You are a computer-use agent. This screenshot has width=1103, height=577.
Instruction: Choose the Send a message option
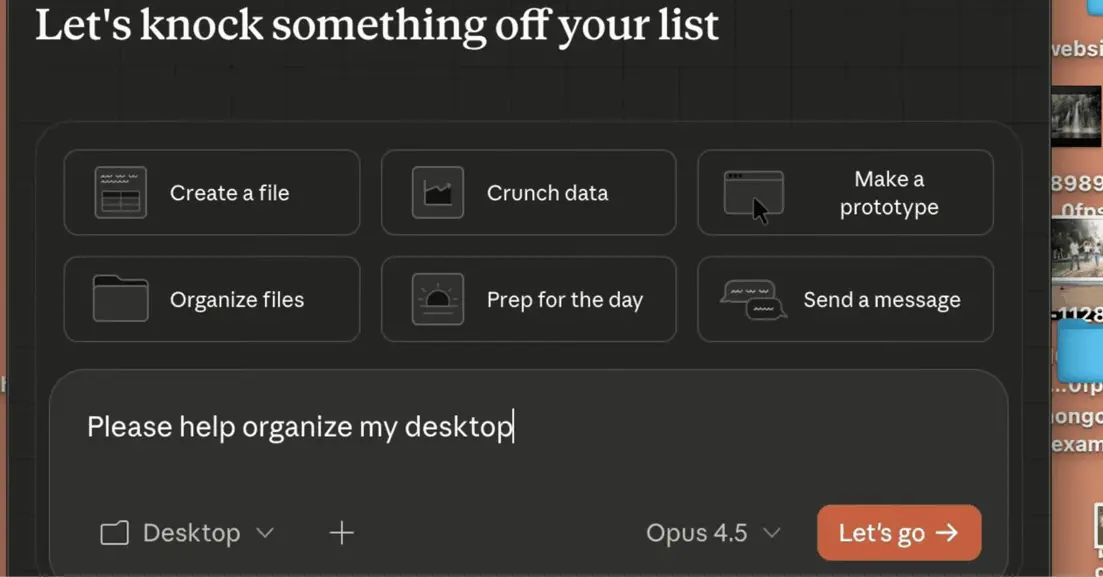[x=880, y=299]
